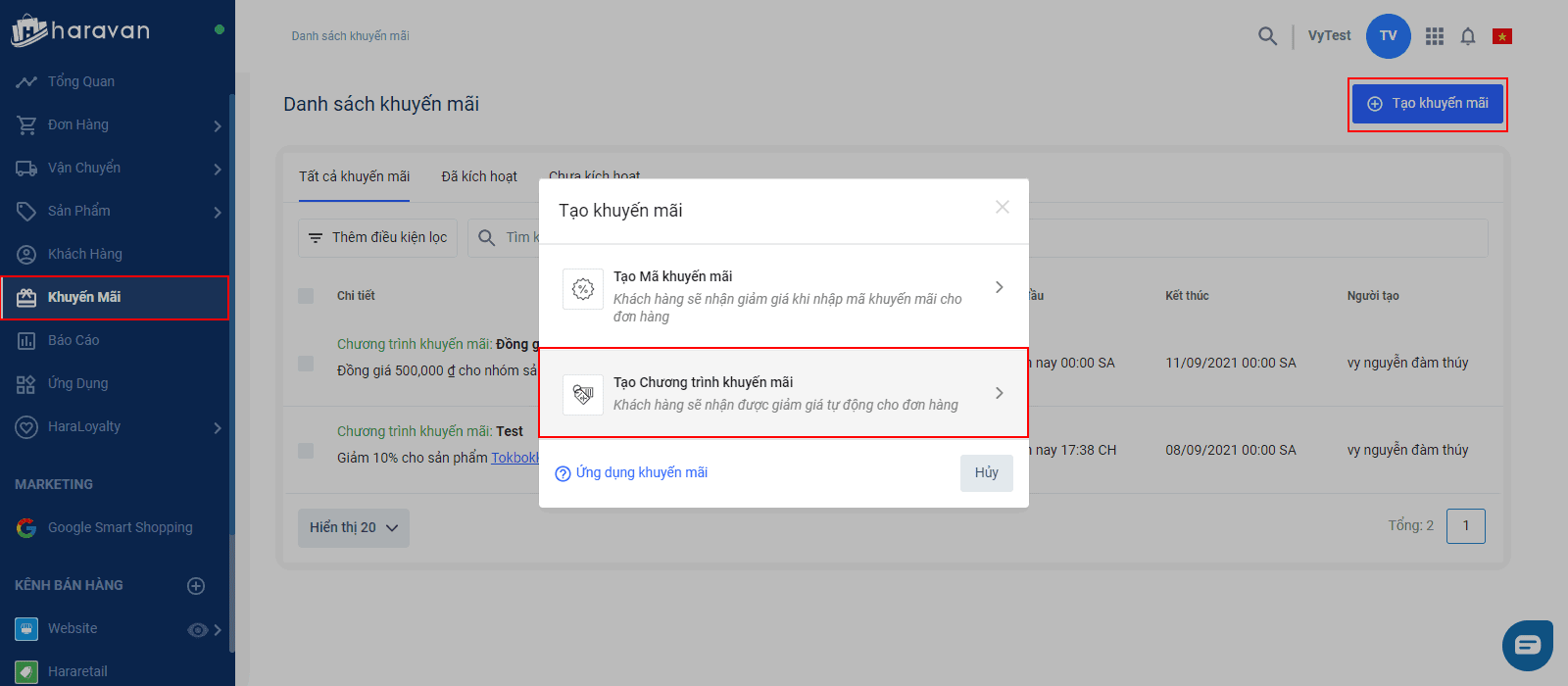Image resolution: width=1568 pixels, height=686 pixels.
Task: Change language via Vietnam flag icon
Action: (x=1502, y=36)
